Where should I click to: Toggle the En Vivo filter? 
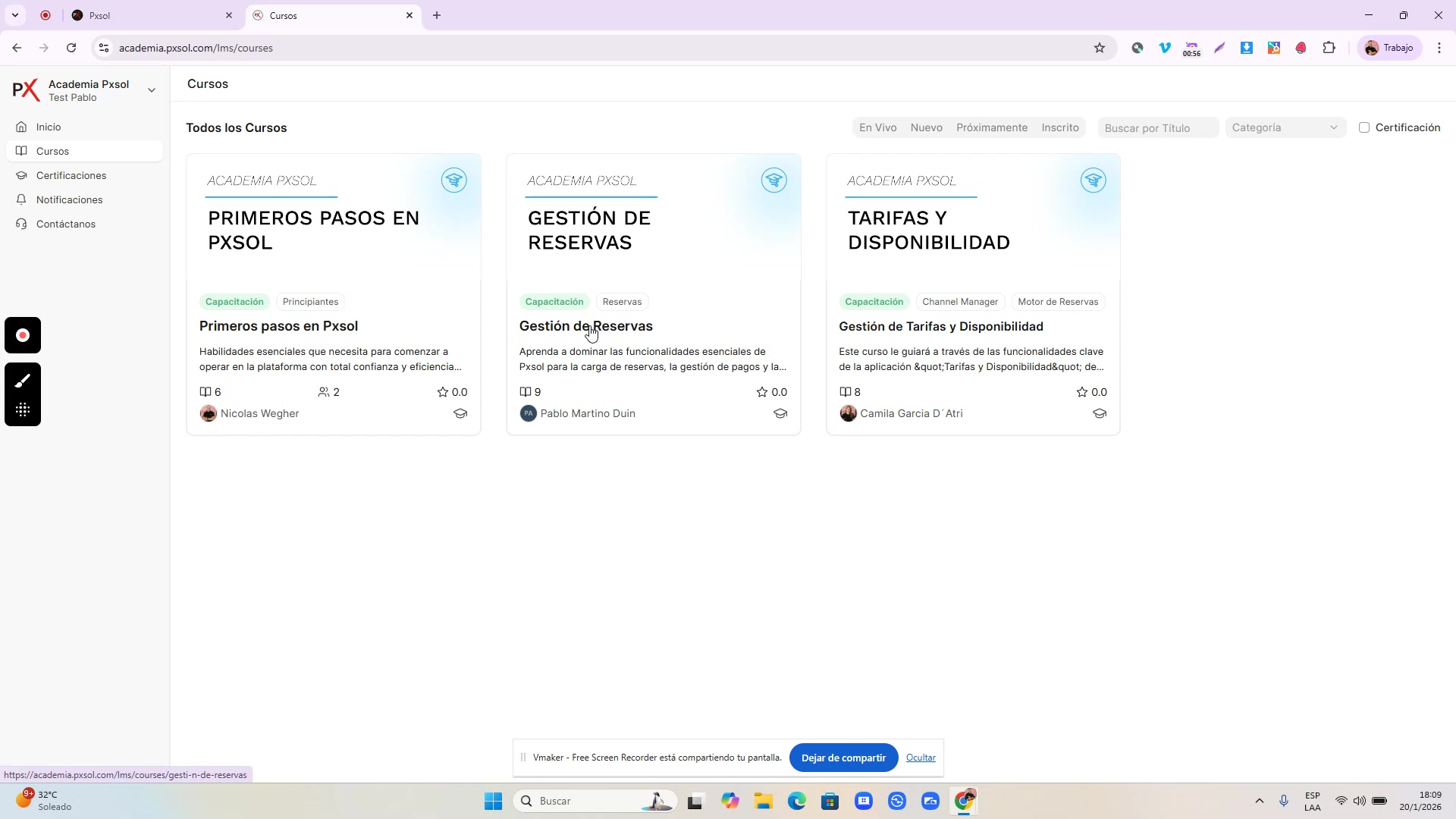877,127
